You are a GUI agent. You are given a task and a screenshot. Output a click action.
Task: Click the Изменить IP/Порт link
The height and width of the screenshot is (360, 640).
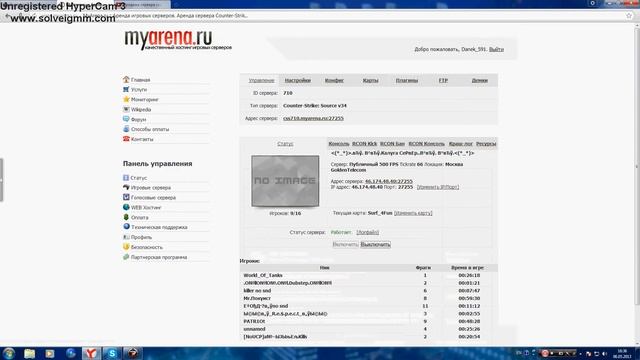[438, 187]
